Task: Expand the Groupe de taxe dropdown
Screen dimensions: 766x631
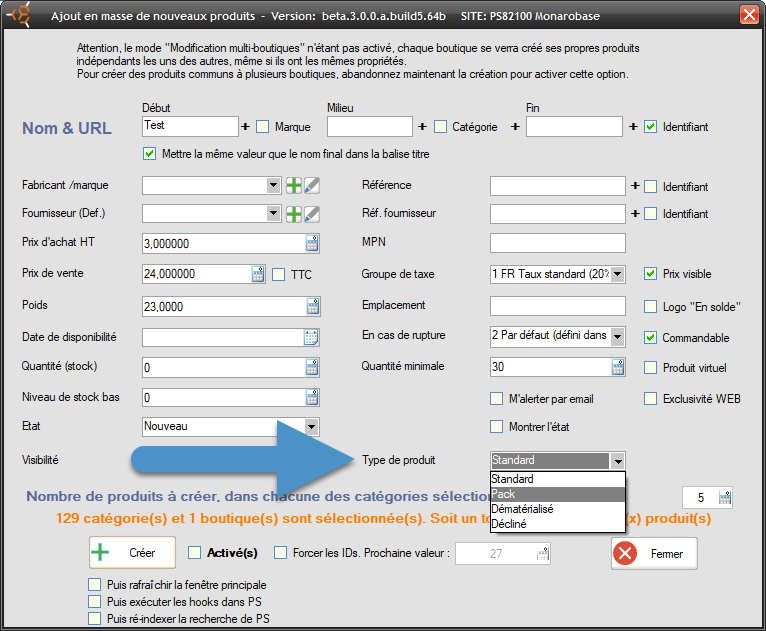Action: 617,274
